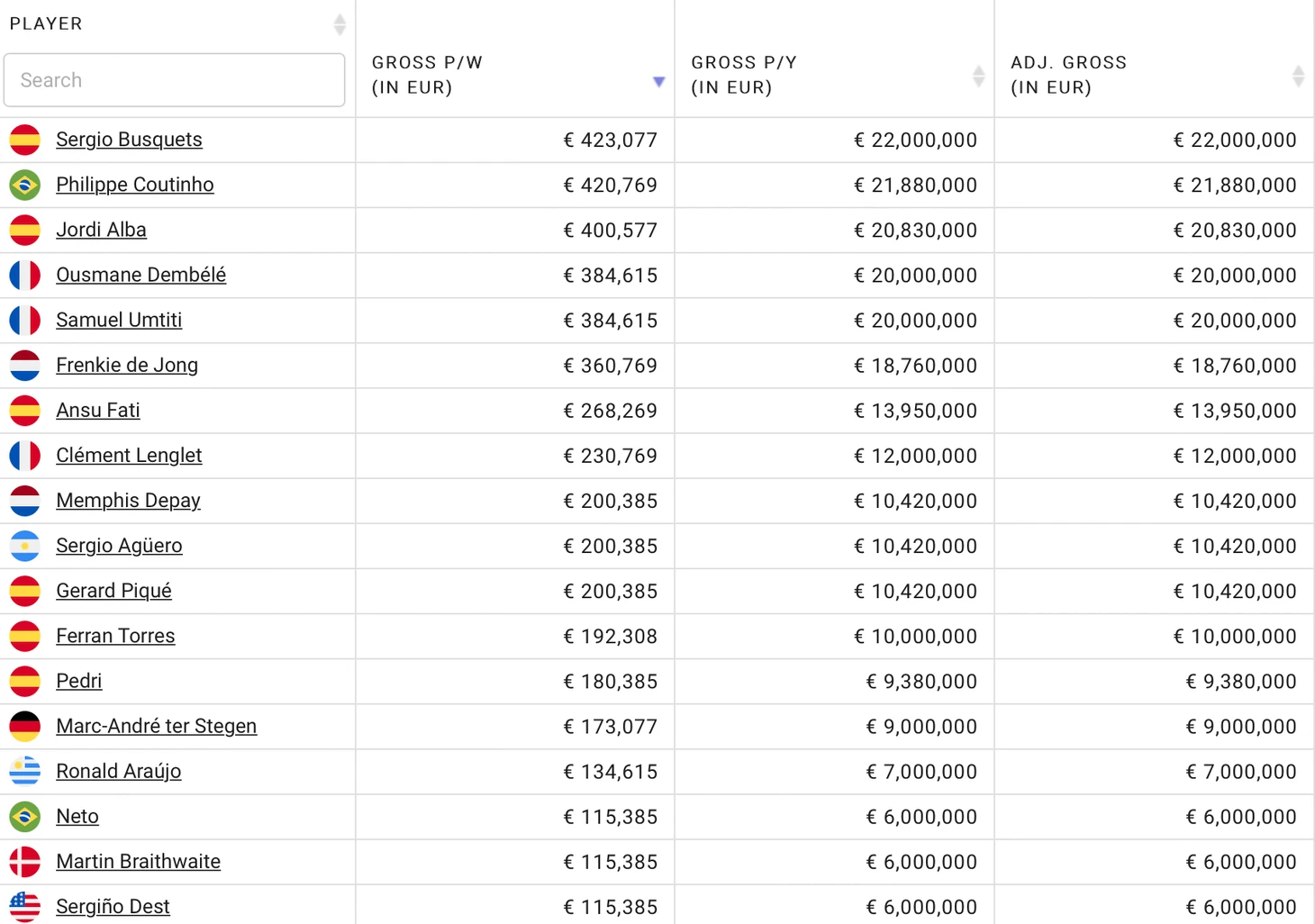This screenshot has width=1315, height=924.
Task: Select weekly wage € 360,769 cell
Action: (x=515, y=365)
